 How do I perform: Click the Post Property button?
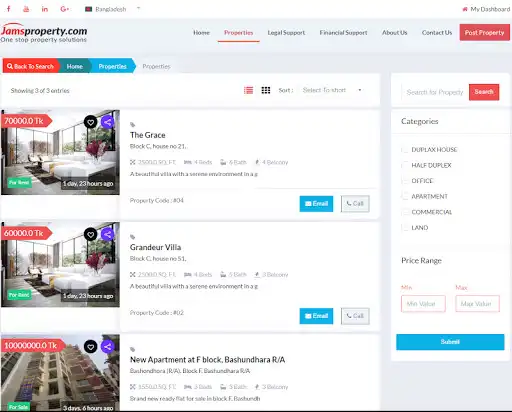pyautogui.click(x=484, y=32)
